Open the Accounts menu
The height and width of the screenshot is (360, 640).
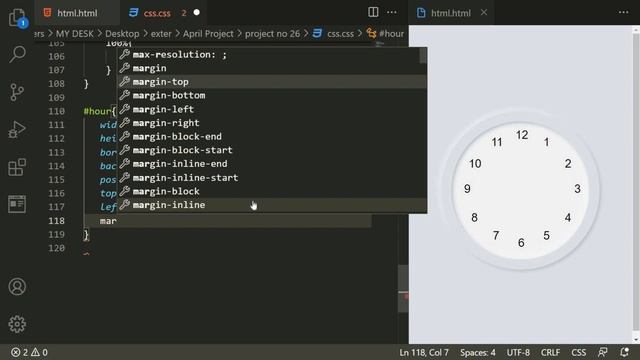(x=17, y=287)
